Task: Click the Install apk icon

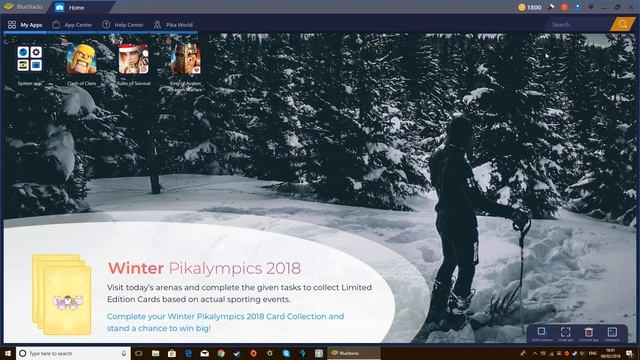Action: (565, 333)
